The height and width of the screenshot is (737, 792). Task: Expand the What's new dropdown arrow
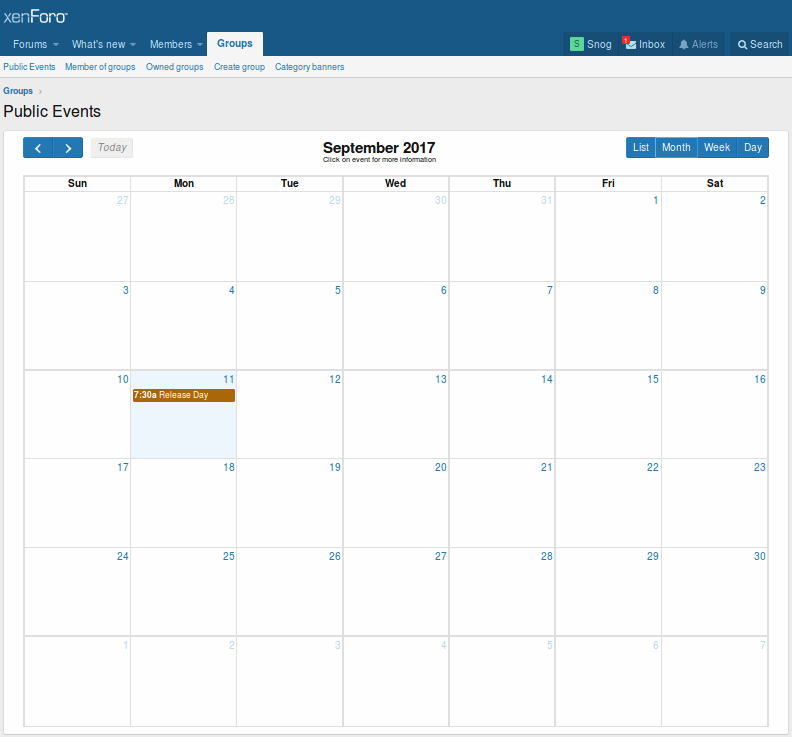click(134, 45)
